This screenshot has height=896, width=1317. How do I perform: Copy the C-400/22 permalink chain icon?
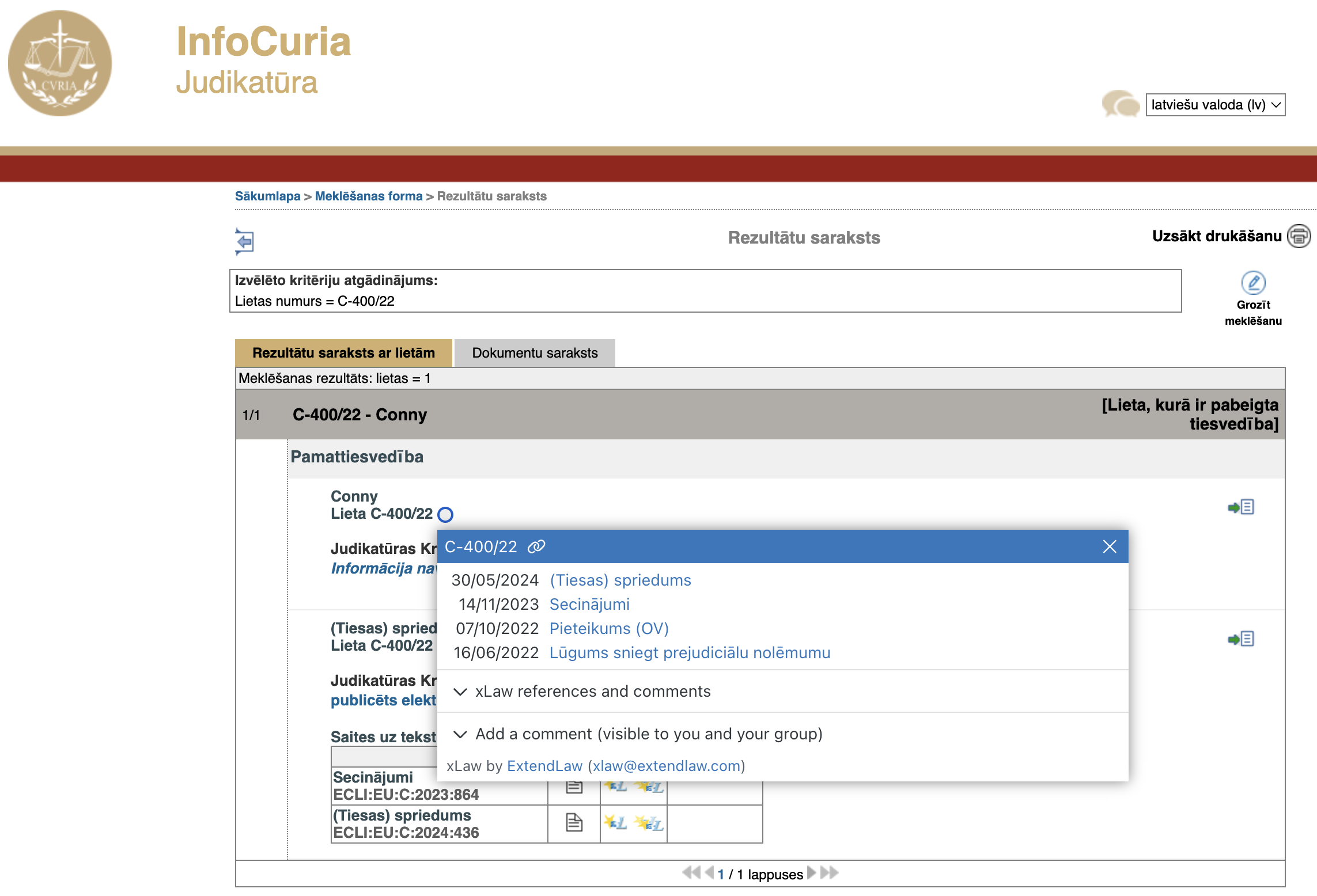(x=536, y=546)
